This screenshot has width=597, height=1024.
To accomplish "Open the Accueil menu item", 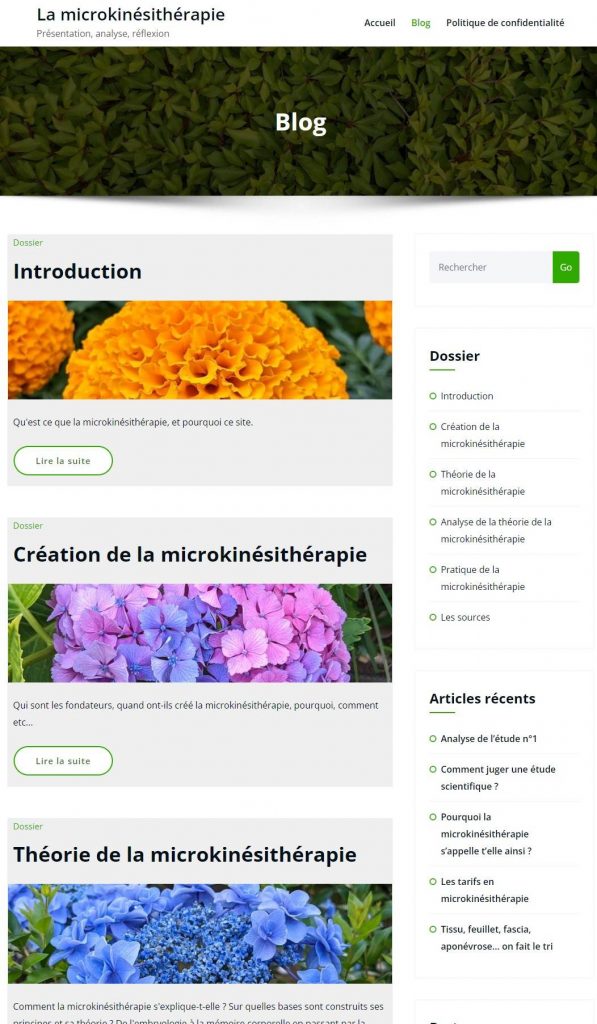I will click(379, 23).
